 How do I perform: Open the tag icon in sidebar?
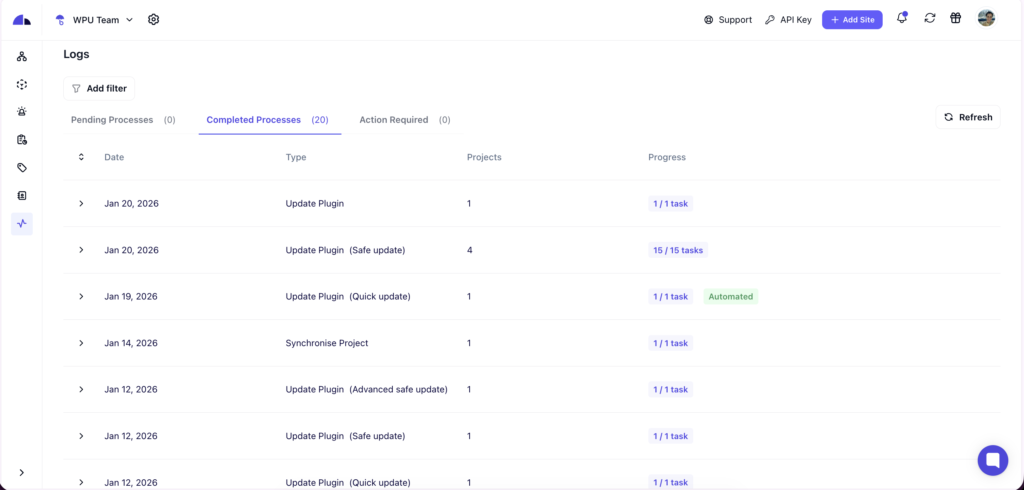click(x=22, y=168)
